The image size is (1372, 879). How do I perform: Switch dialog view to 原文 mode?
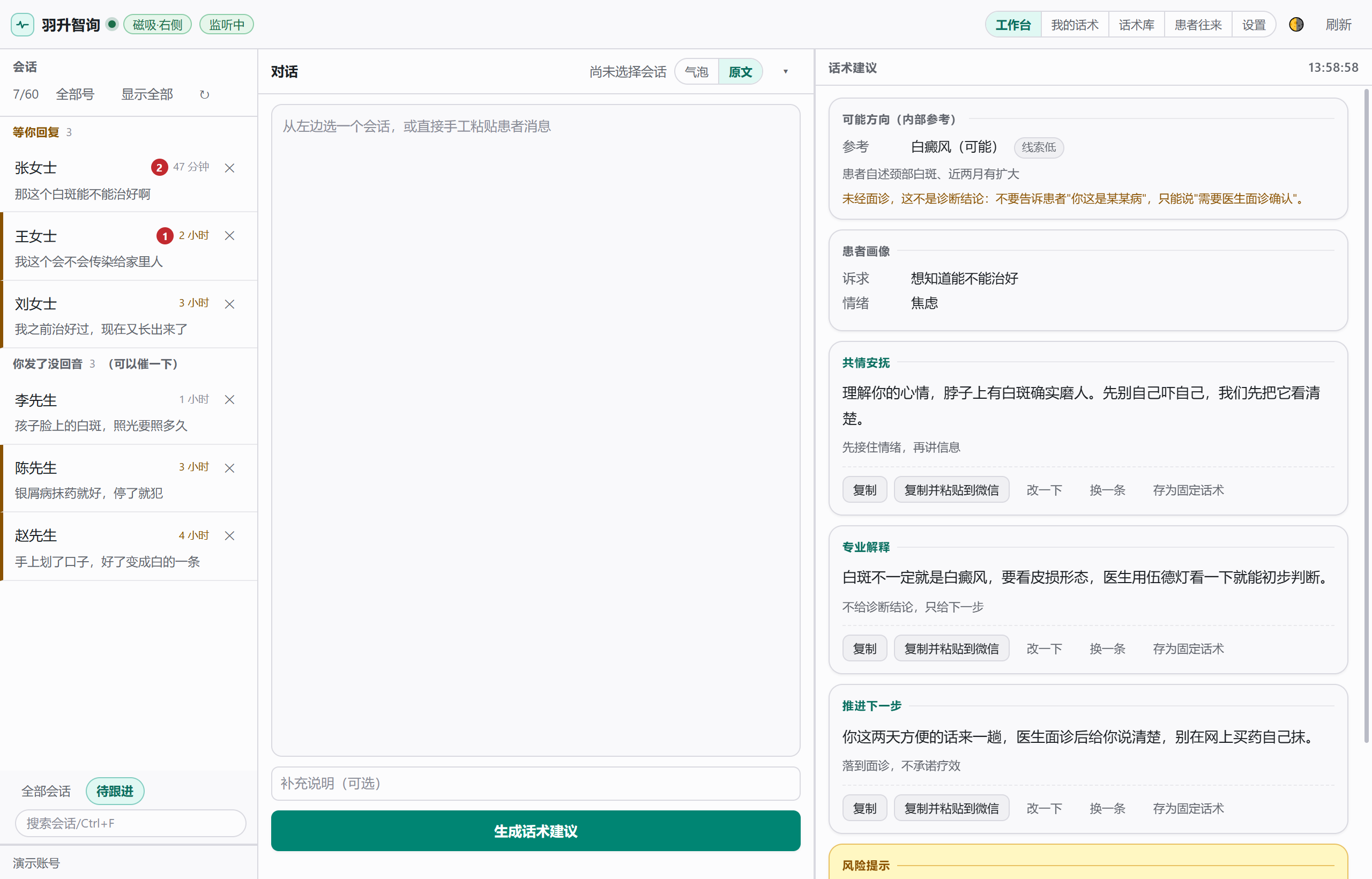740,72
